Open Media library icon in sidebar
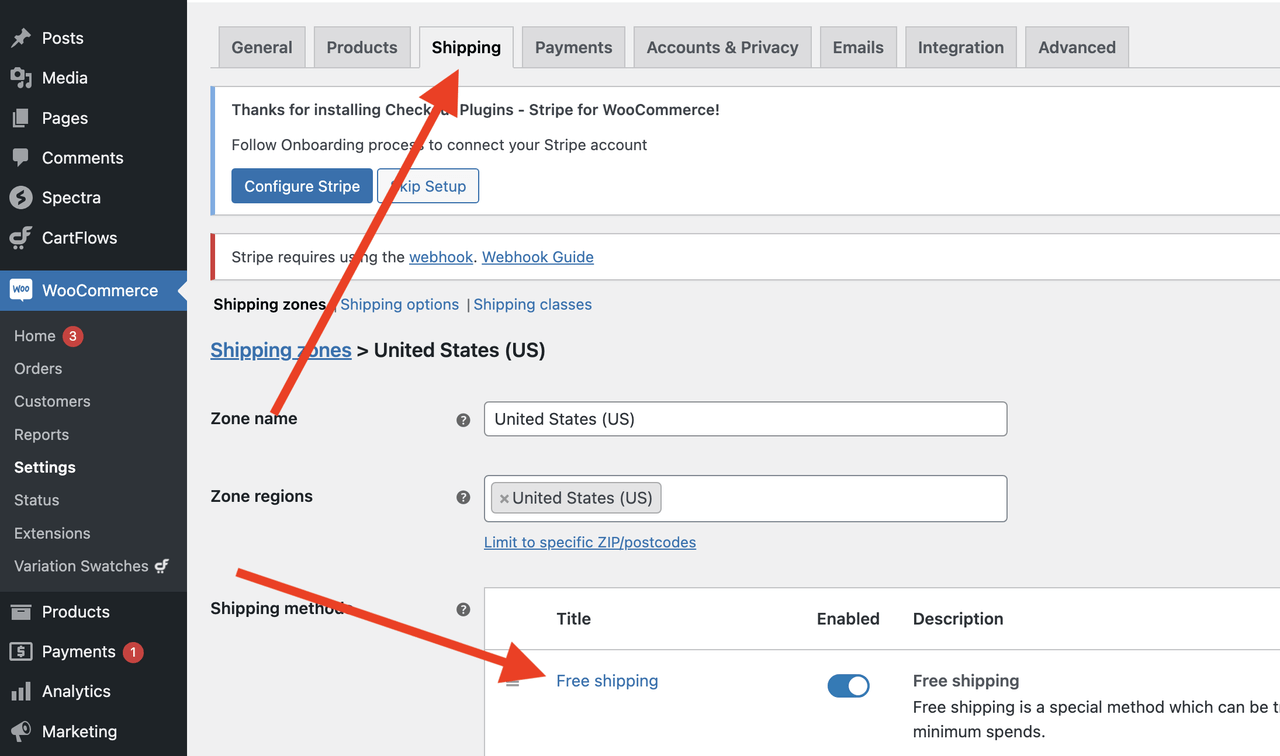 tap(20, 78)
